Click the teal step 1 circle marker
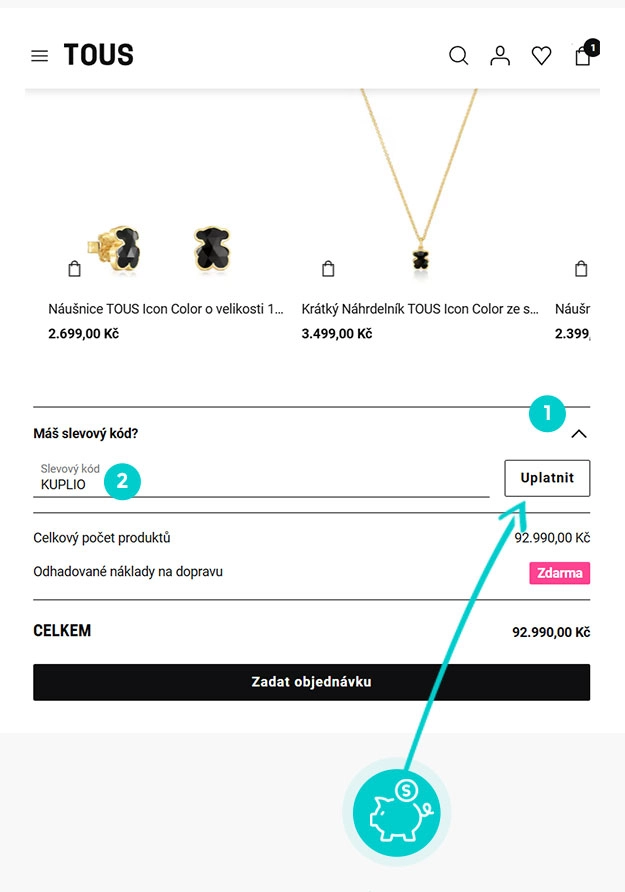Viewport: 625px width, 892px height. pyautogui.click(x=547, y=413)
